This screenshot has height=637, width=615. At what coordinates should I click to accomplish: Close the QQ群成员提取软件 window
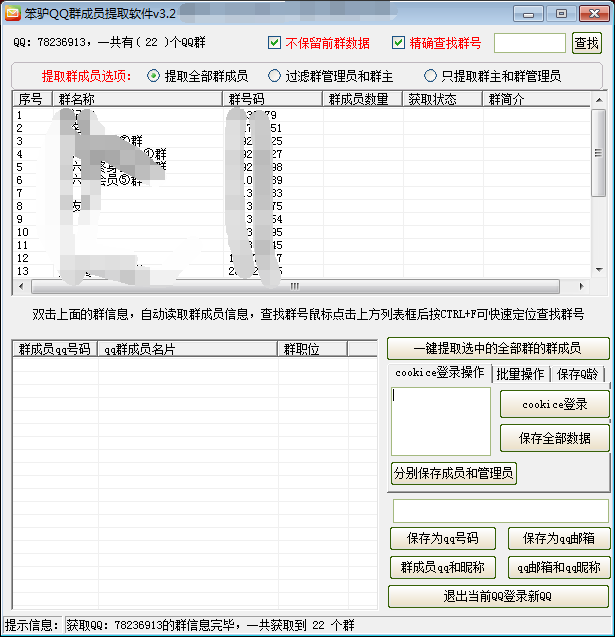click(x=594, y=14)
